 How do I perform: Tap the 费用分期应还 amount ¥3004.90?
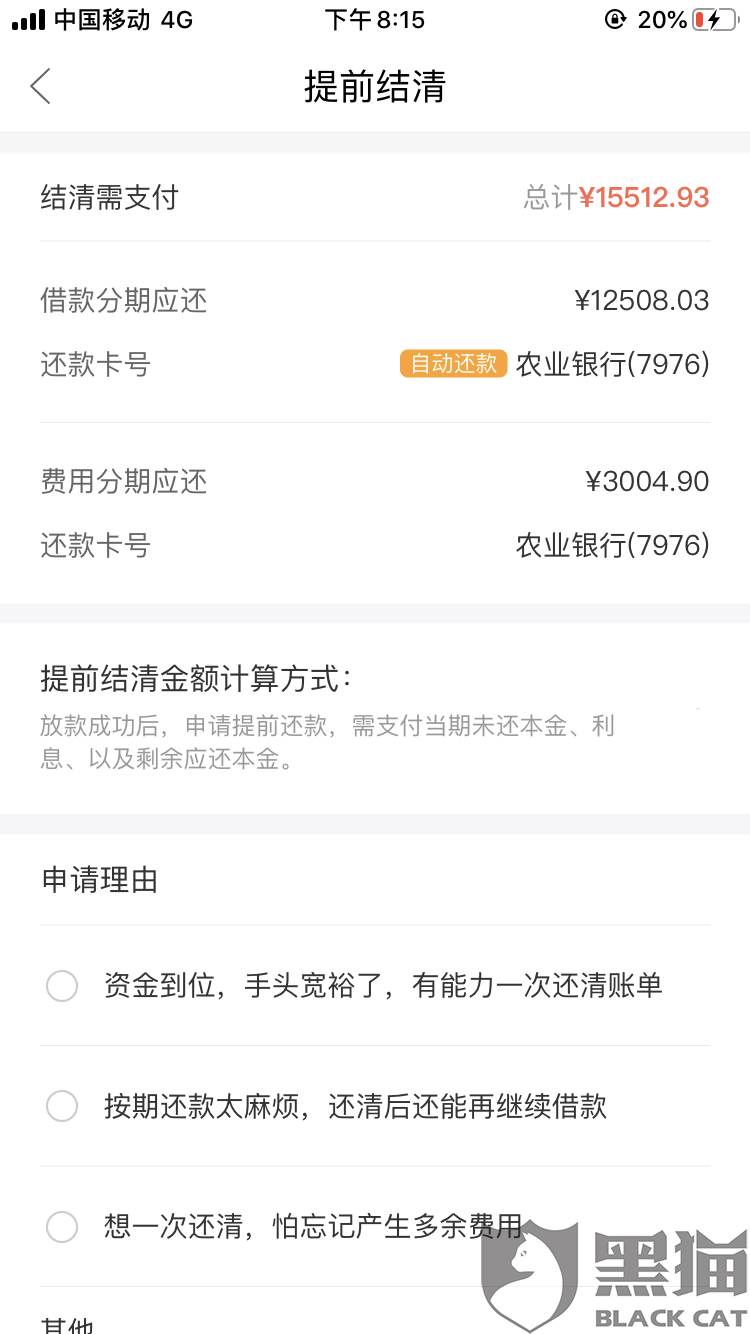(647, 481)
